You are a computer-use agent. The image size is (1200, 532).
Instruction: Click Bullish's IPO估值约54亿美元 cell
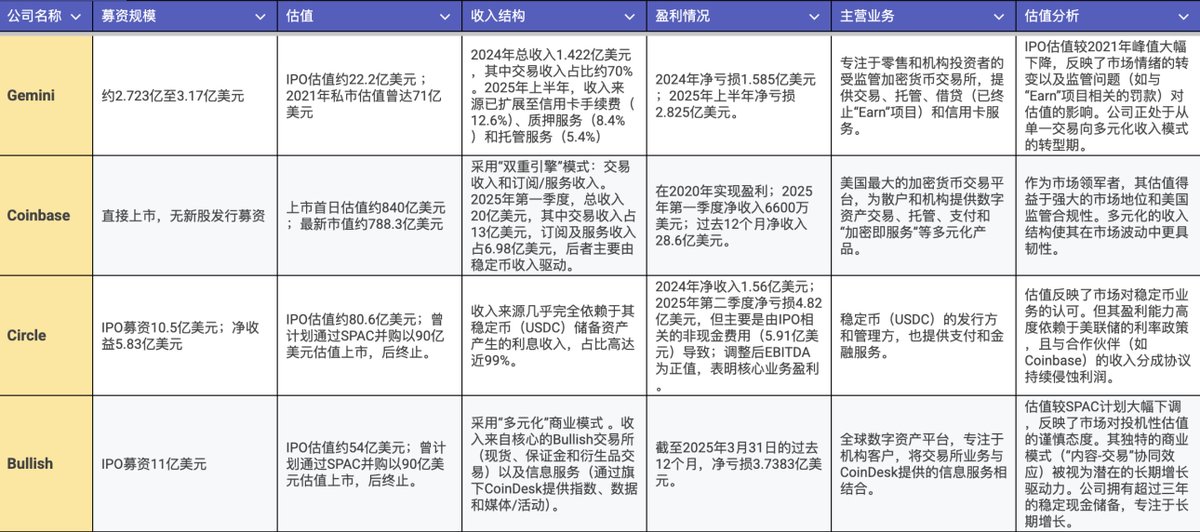(368, 461)
